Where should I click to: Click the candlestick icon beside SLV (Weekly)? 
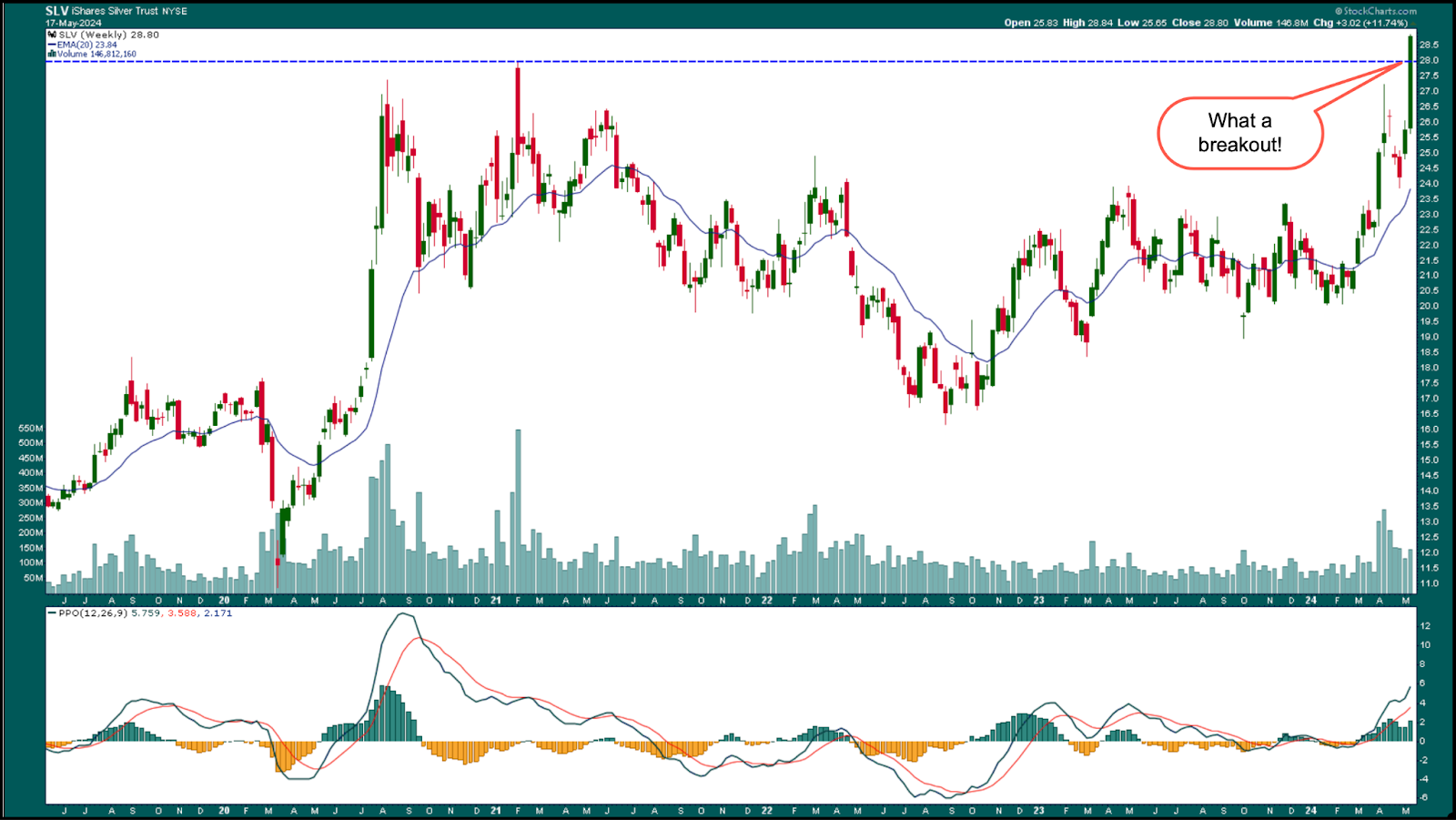tap(52, 35)
